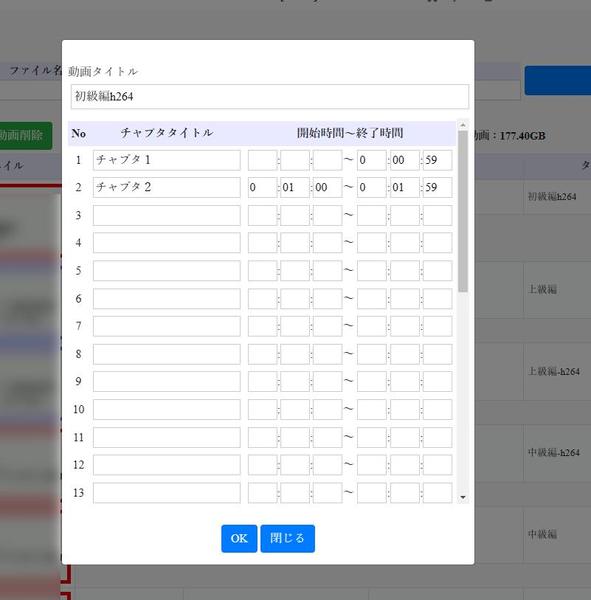The image size is (591, 600).
Task: Focus the row 8 chapter title input
Action: click(x=167, y=354)
